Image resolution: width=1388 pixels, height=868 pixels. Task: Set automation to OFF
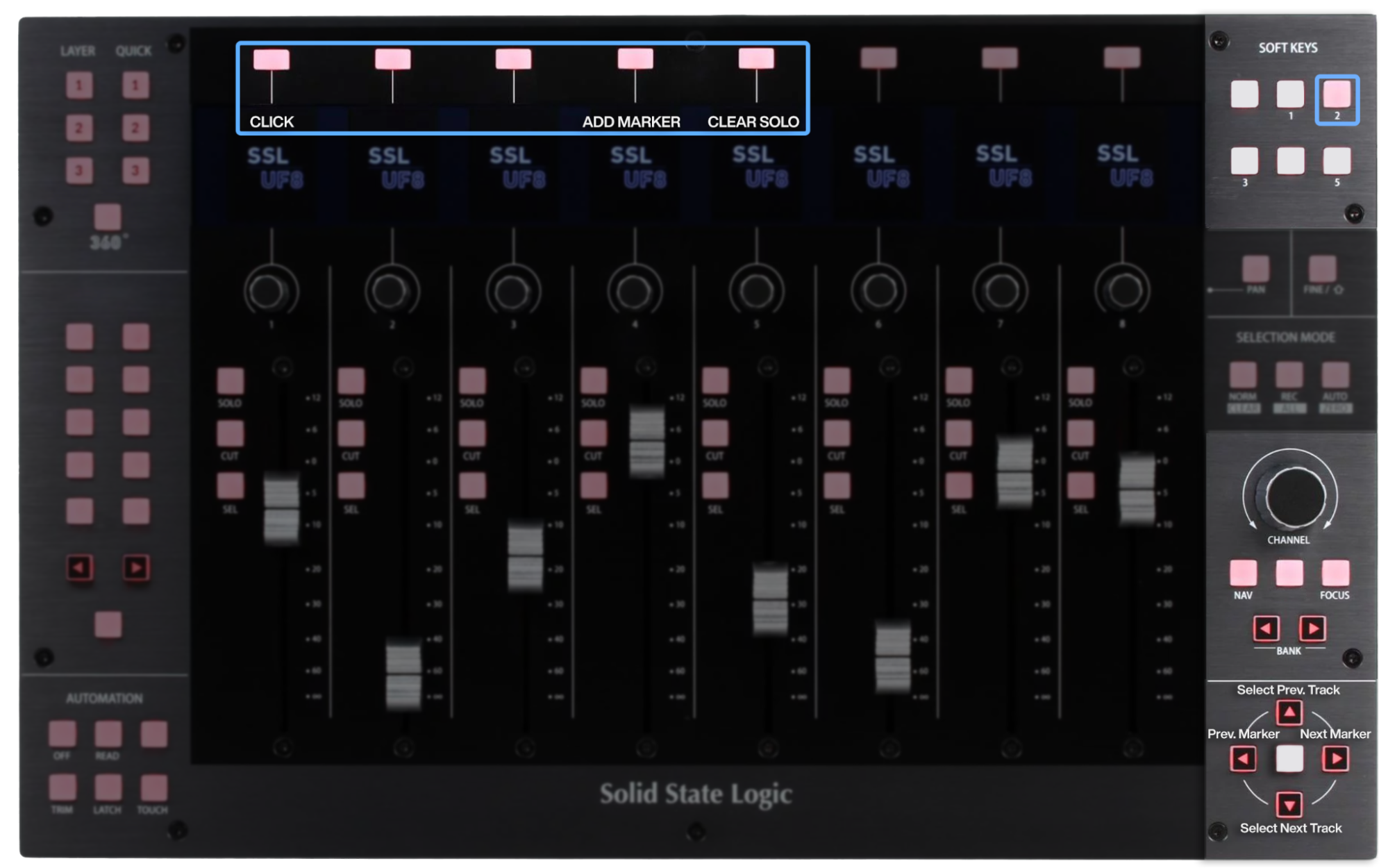[x=62, y=733]
